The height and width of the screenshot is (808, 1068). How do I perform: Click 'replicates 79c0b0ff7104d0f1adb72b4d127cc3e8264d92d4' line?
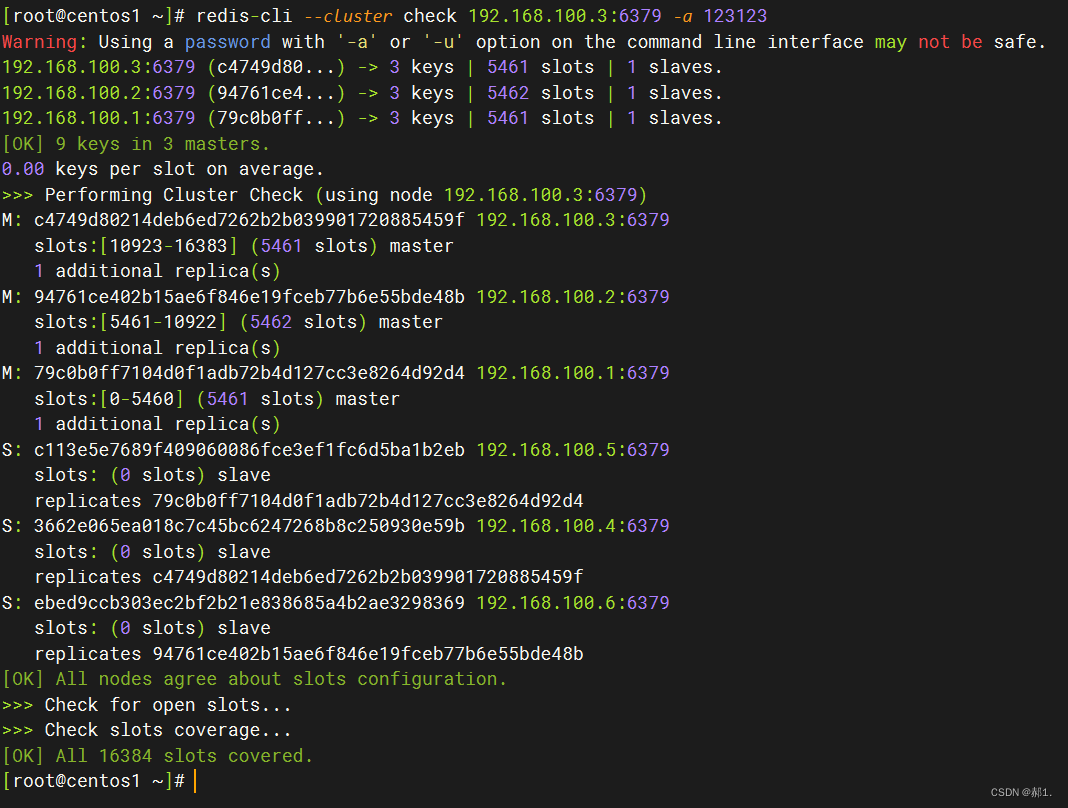[x=309, y=501]
